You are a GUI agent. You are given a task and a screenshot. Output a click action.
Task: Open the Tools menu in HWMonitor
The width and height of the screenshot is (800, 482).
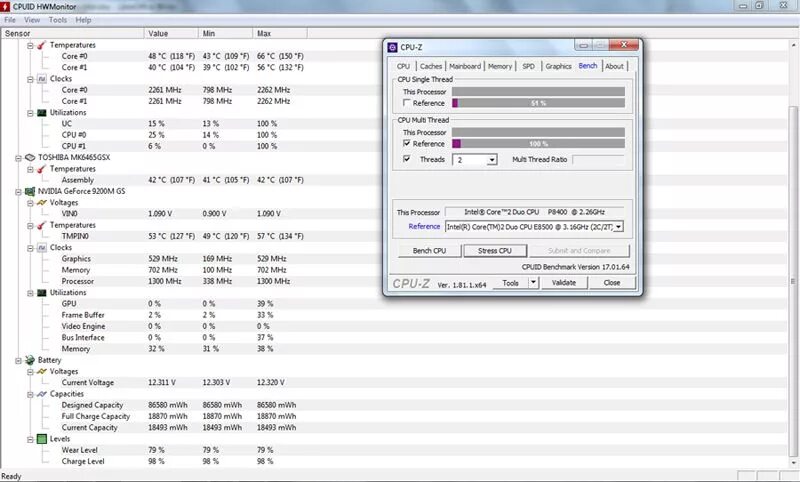58,20
